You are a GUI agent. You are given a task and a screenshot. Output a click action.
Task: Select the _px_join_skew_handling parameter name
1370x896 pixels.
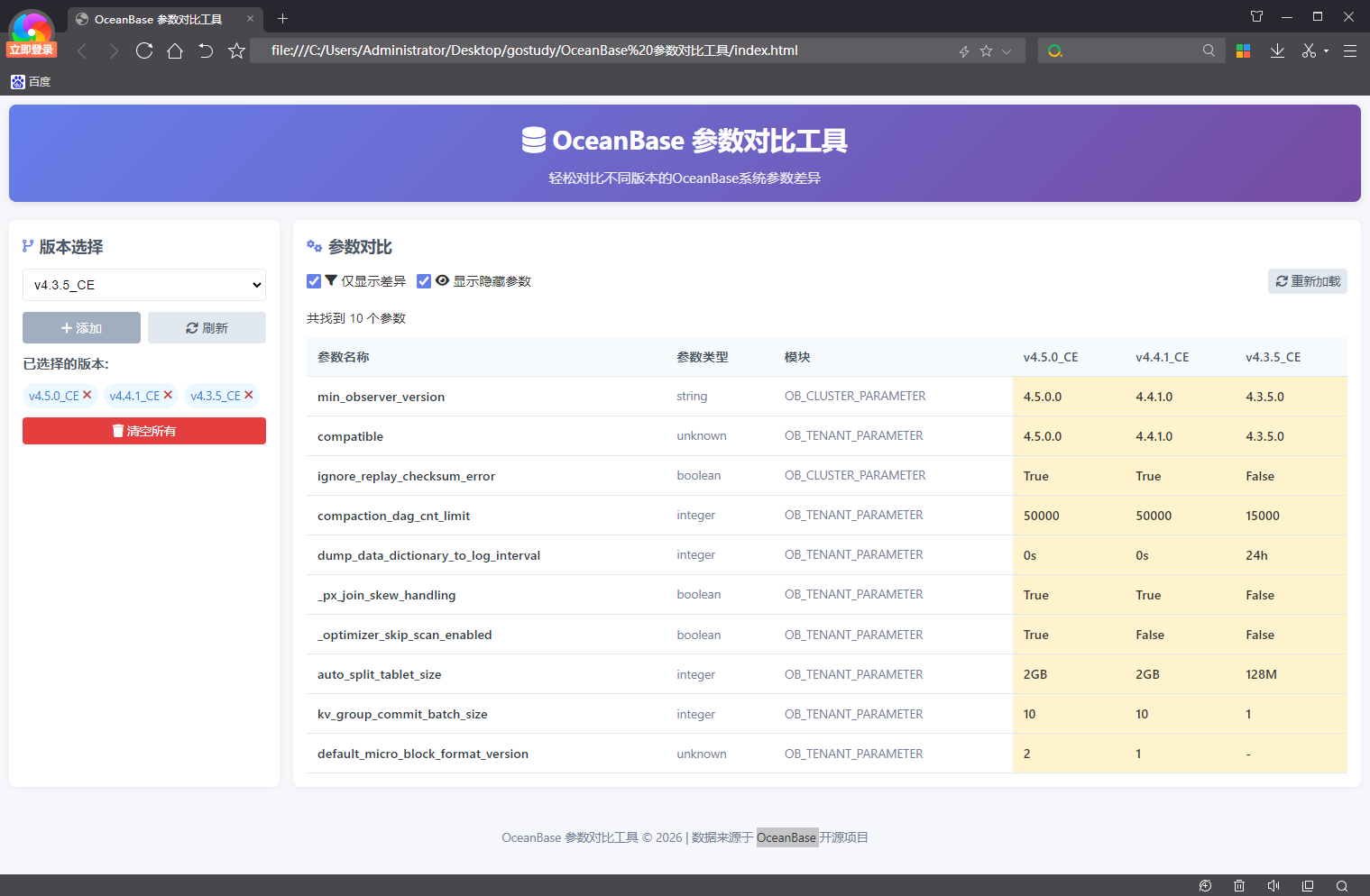coord(386,595)
